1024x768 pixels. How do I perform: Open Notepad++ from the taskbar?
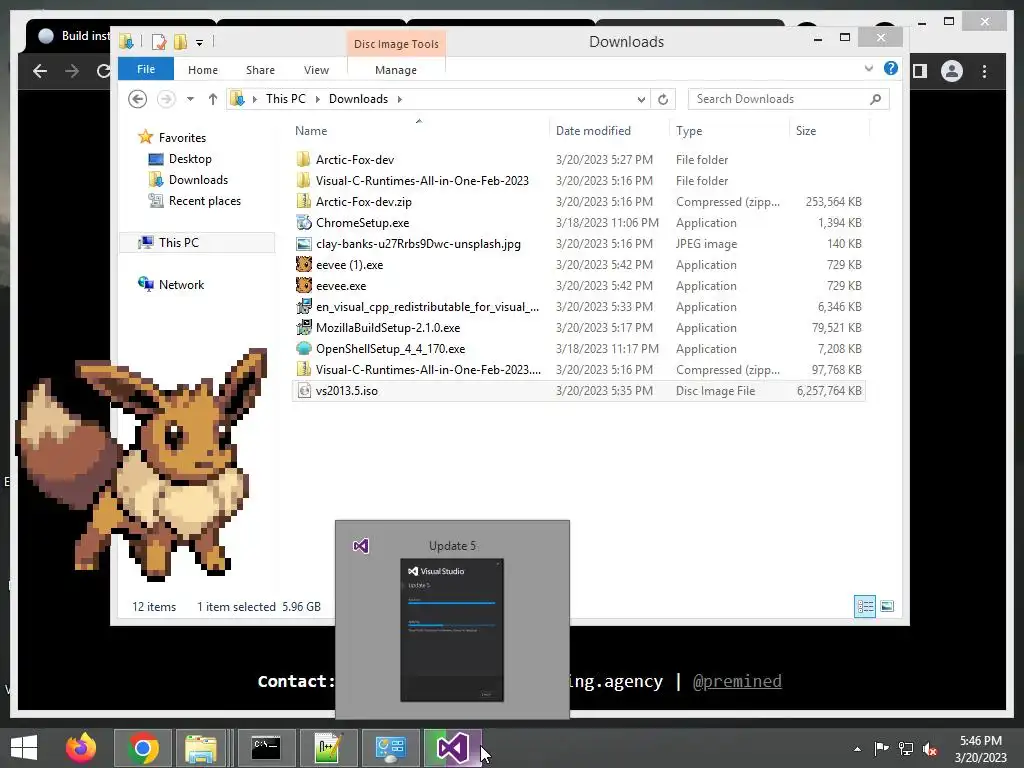tap(328, 748)
